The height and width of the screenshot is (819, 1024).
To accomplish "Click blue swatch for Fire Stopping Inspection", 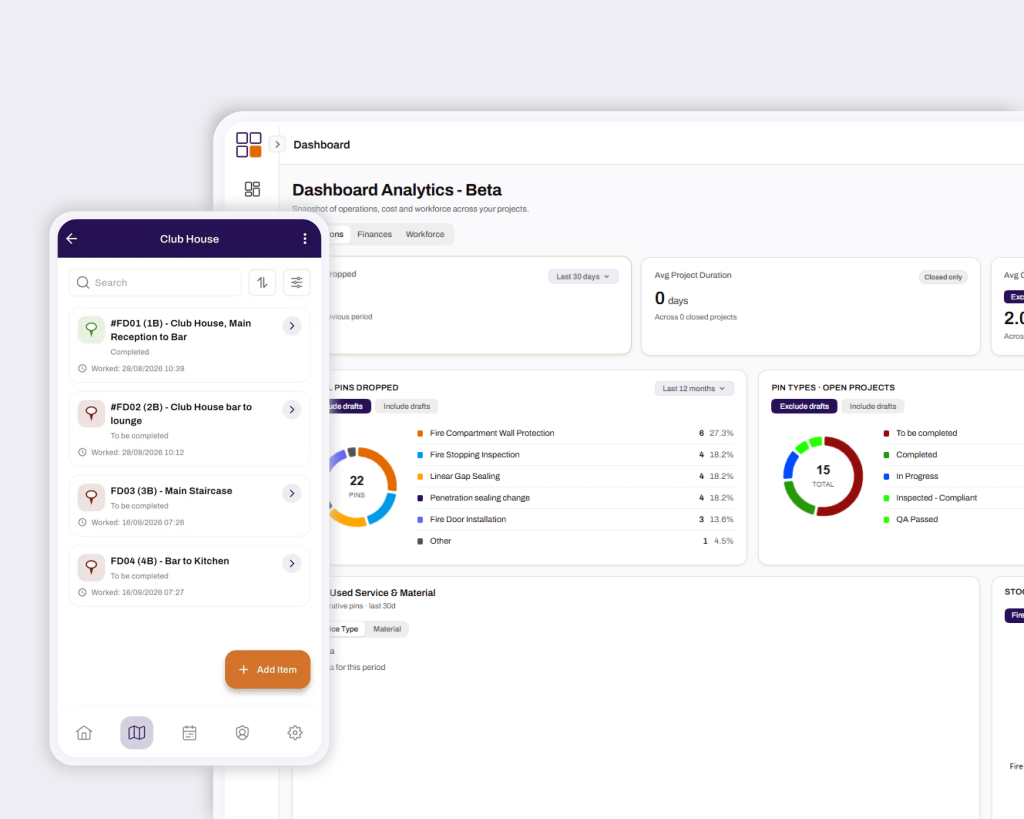I will (420, 455).
